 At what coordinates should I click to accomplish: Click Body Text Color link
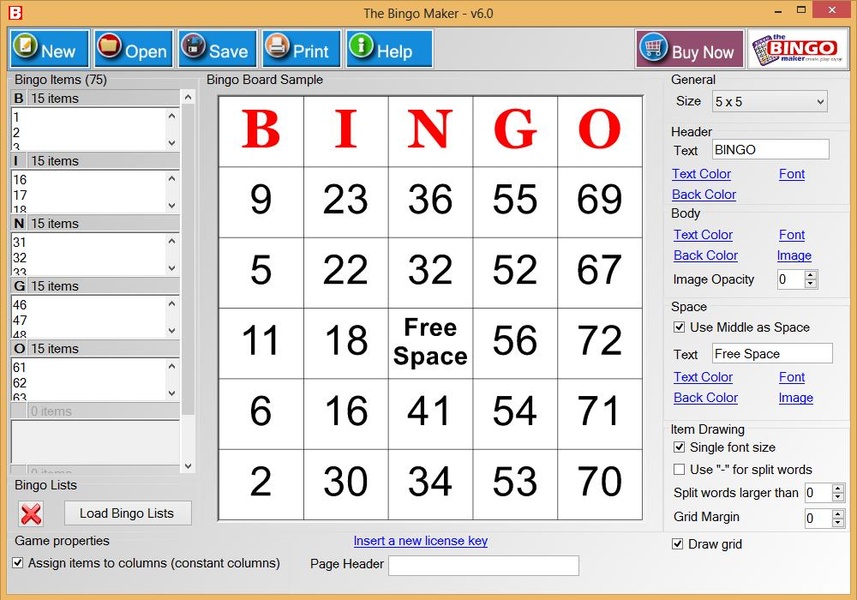pyautogui.click(x=703, y=235)
